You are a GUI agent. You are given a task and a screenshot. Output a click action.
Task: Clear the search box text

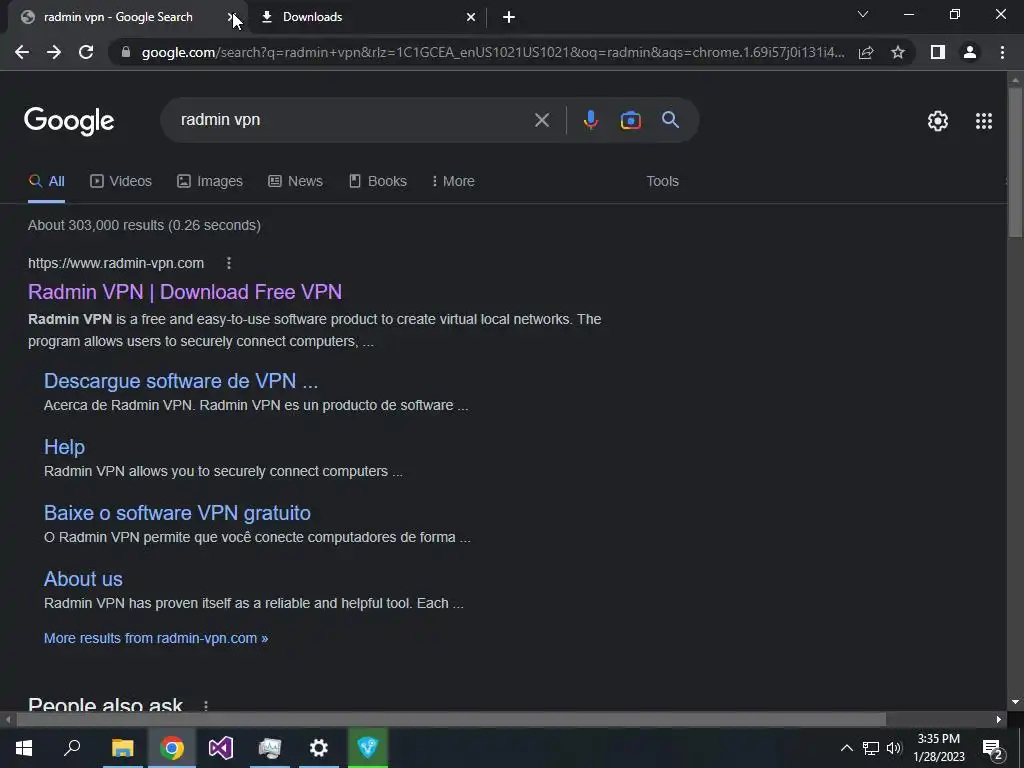tap(541, 120)
